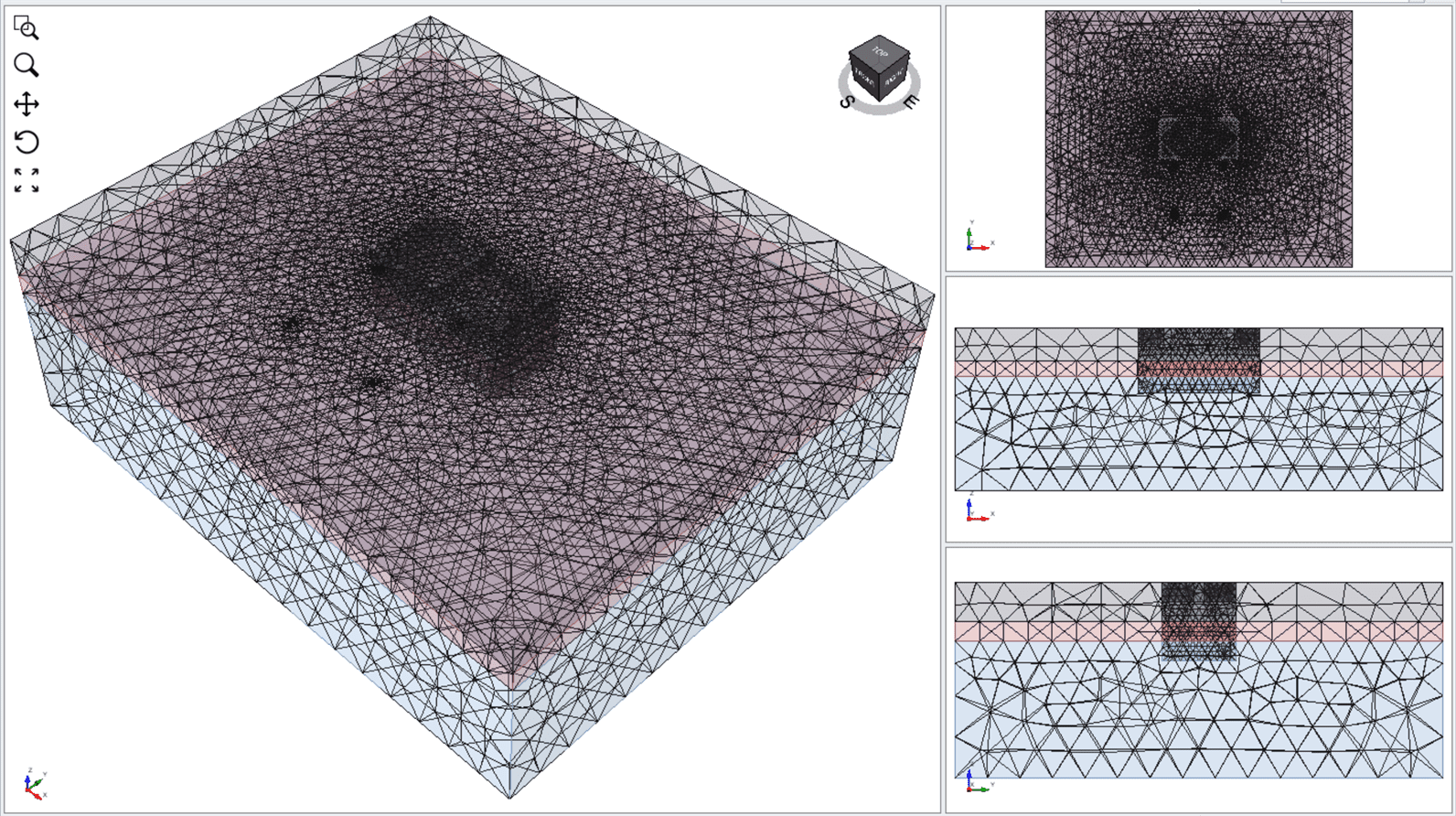Select the YZ side elevation view mesh
The height and width of the screenshot is (816, 1456).
click(x=1198, y=680)
